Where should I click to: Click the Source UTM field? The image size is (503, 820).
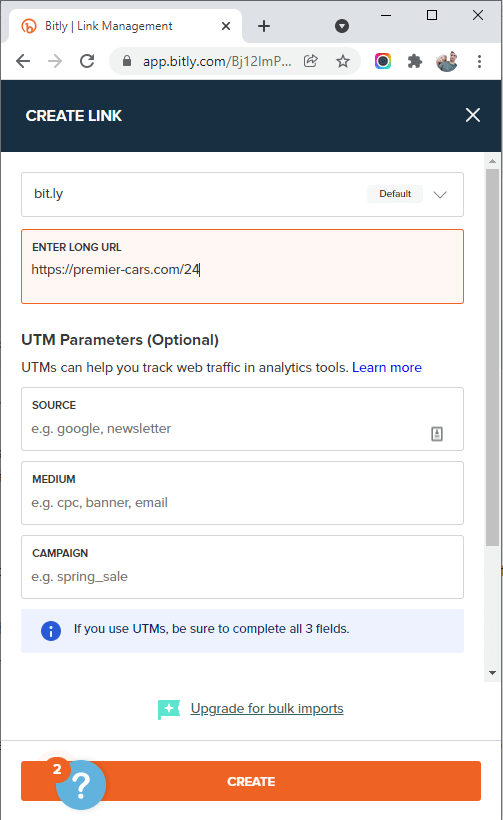pos(242,419)
